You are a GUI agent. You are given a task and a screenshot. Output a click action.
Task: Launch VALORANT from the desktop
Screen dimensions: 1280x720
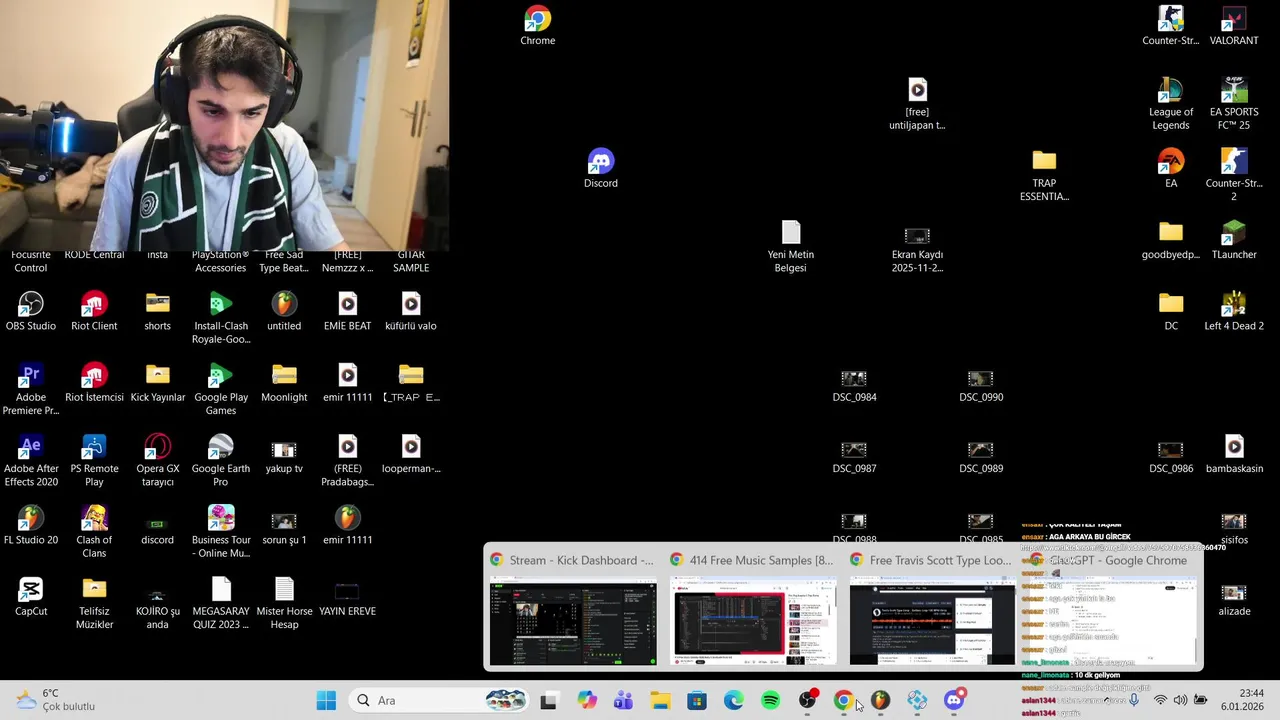1233,26
